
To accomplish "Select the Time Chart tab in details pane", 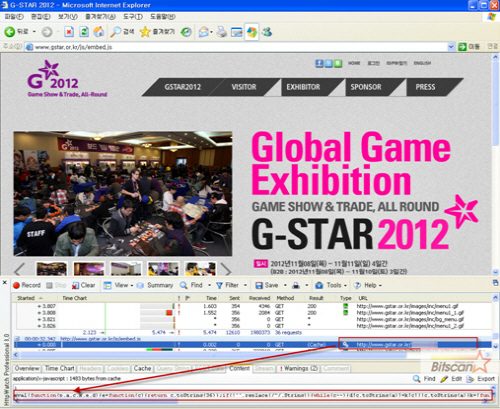I will click(x=59, y=368).
